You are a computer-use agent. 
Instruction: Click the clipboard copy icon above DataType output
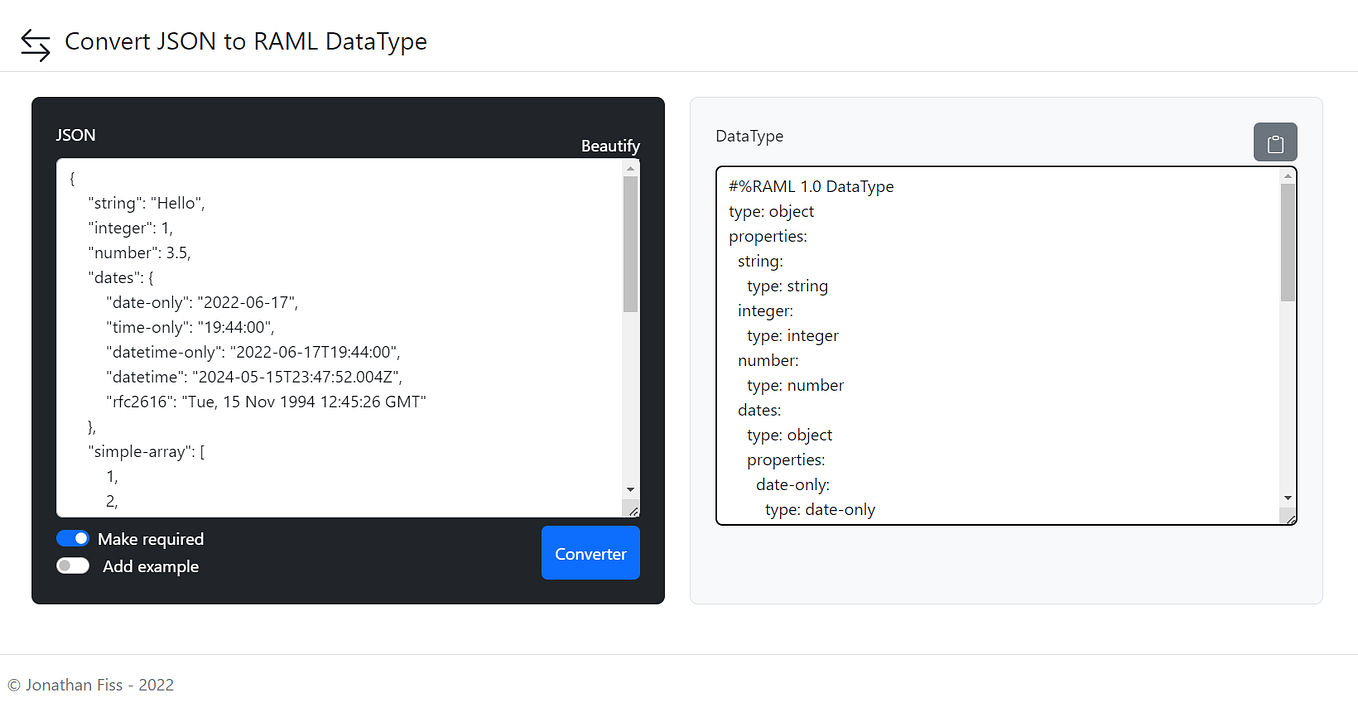1275,141
